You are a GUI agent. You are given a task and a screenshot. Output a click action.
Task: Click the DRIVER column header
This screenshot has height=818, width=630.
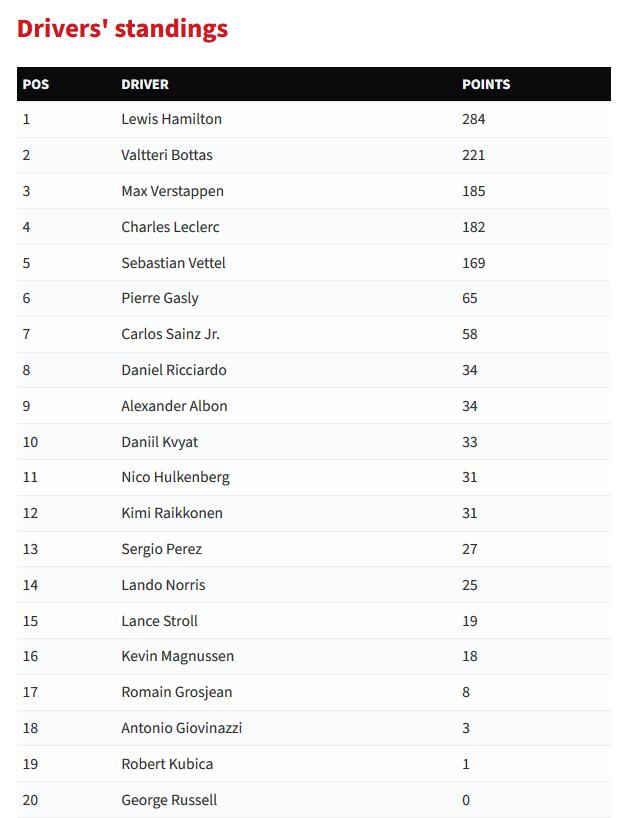[144, 85]
